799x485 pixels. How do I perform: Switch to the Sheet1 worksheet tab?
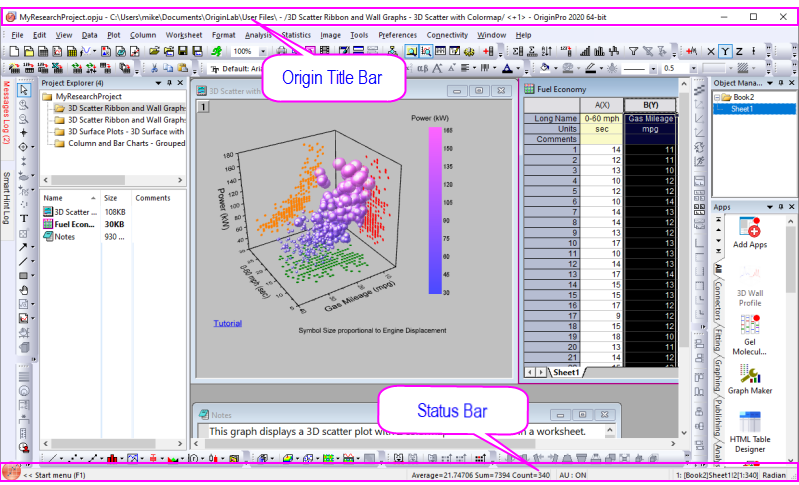click(x=566, y=371)
